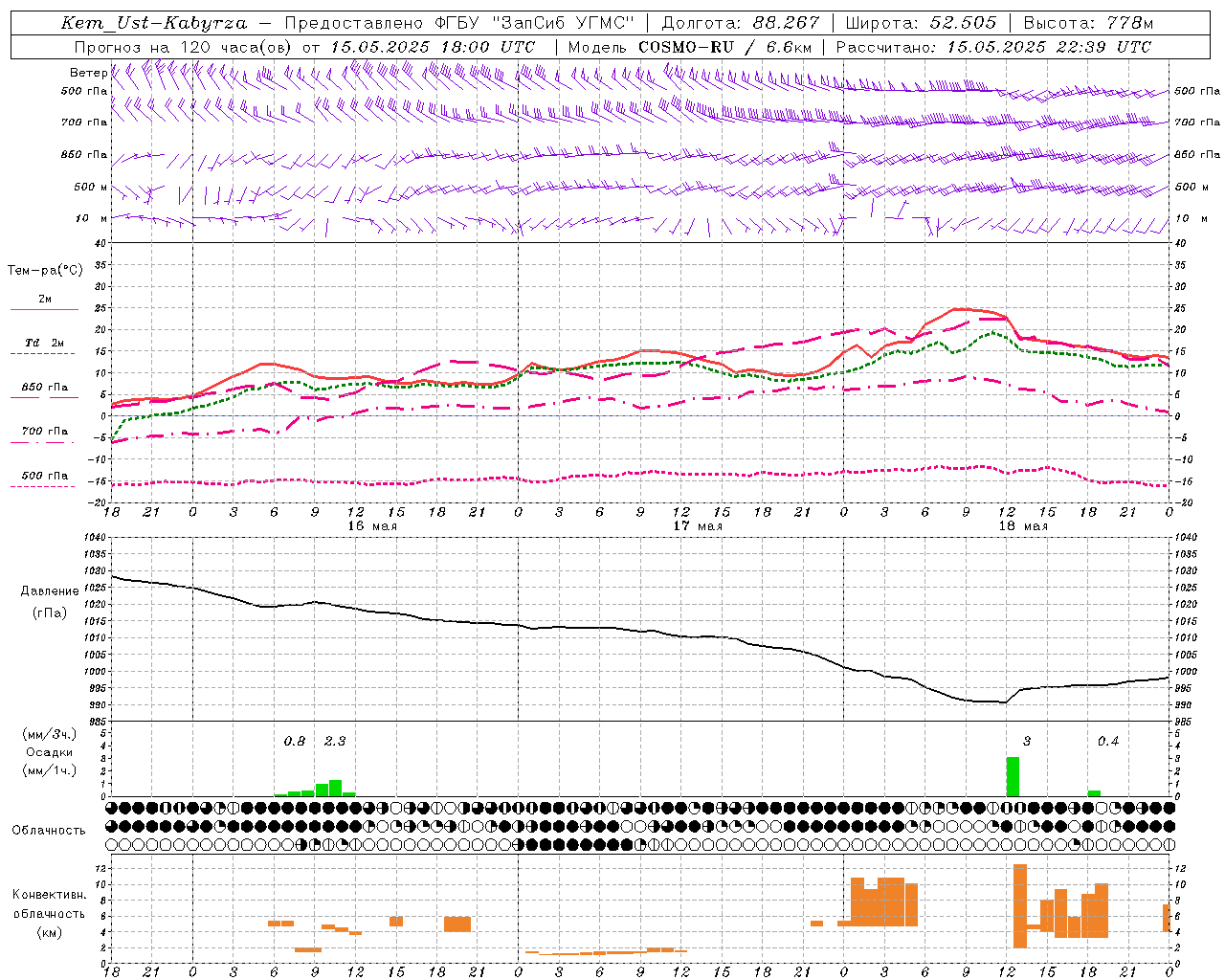
Task: Click the precipitation total "2.3"
Action: click(335, 741)
